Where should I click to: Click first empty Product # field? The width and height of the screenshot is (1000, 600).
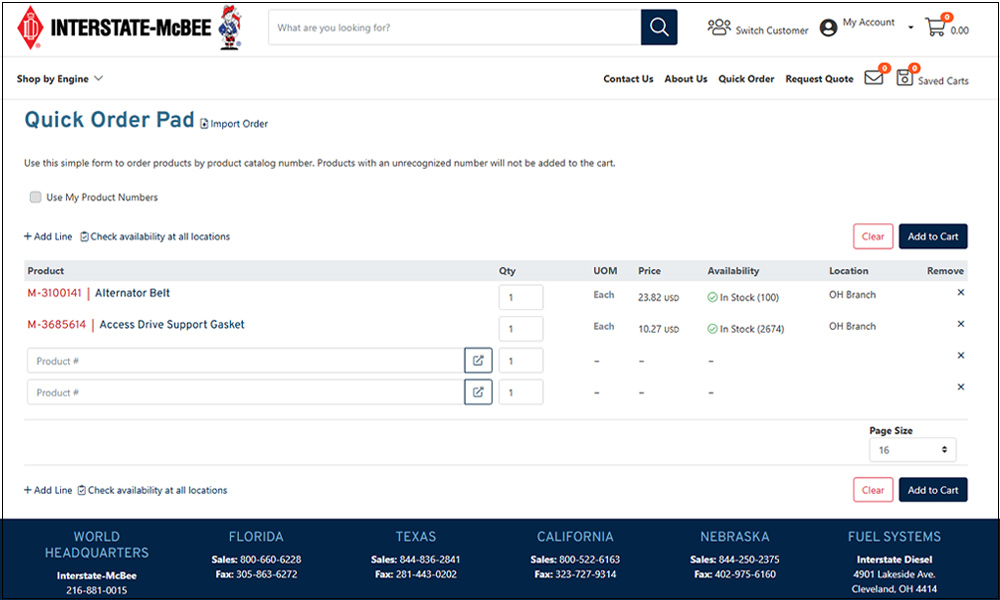tap(246, 361)
